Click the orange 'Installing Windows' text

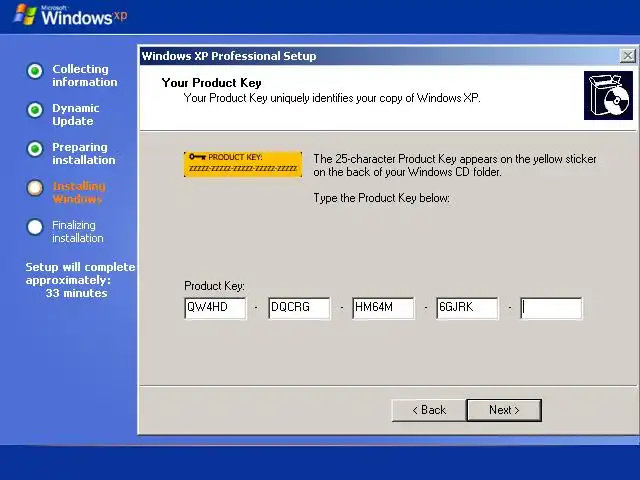[x=79, y=193]
